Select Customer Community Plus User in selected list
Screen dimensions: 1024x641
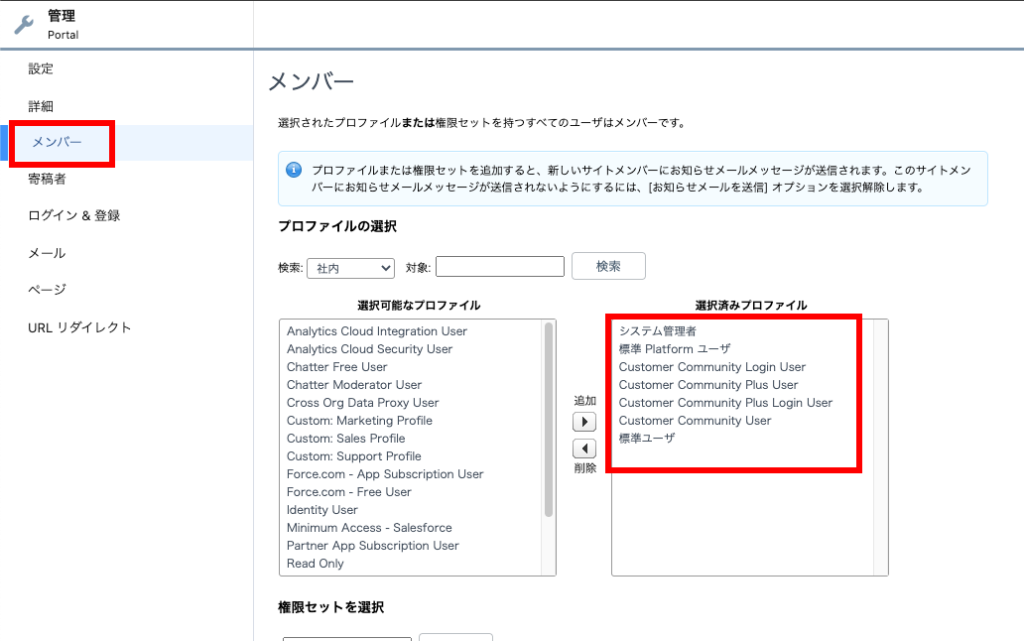pos(708,385)
